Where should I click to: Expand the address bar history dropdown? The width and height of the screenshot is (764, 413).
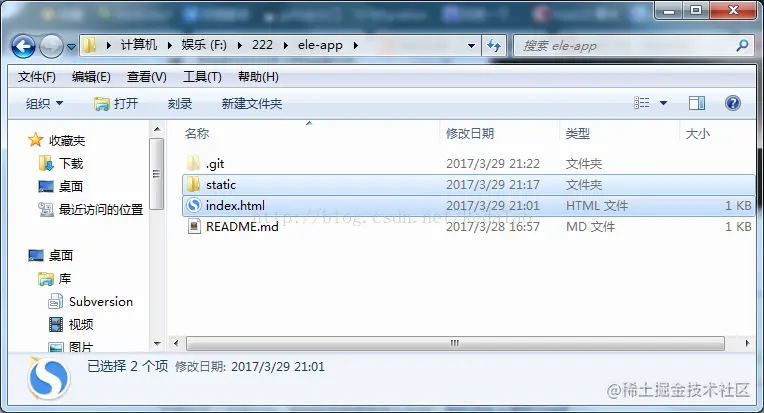pyautogui.click(x=471, y=46)
